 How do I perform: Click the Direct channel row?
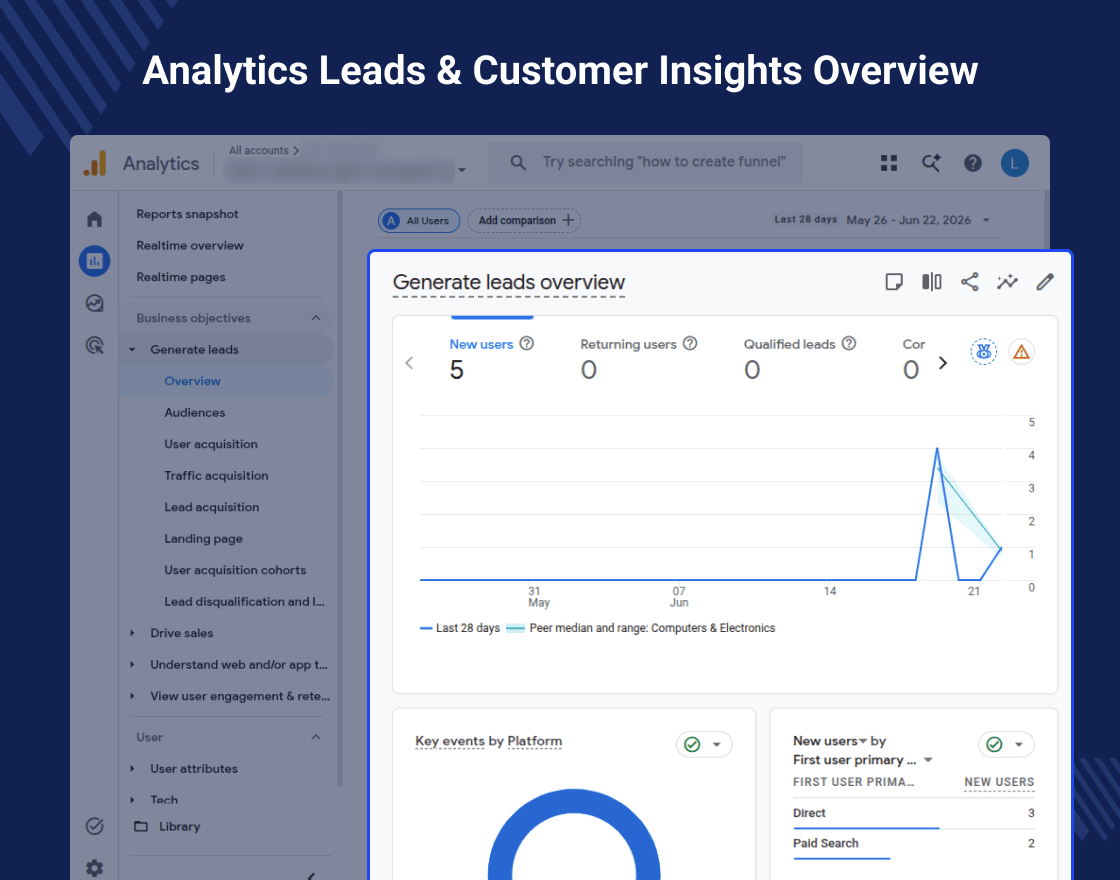[x=914, y=813]
